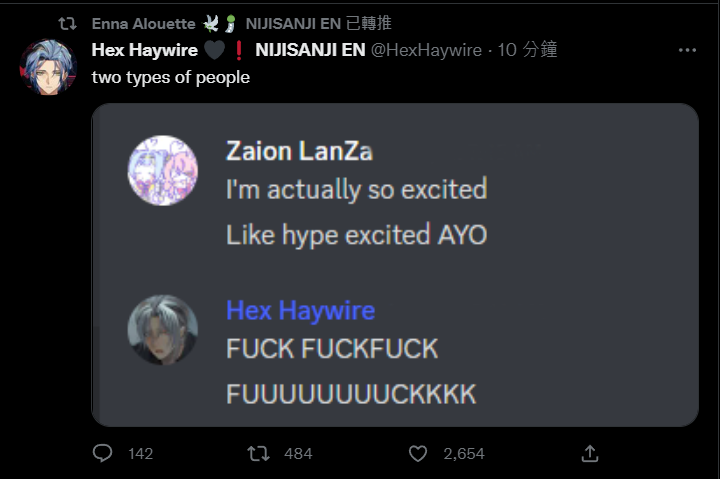
Task: Click Zaion LanZa's avatar in the image
Action: coord(163,170)
